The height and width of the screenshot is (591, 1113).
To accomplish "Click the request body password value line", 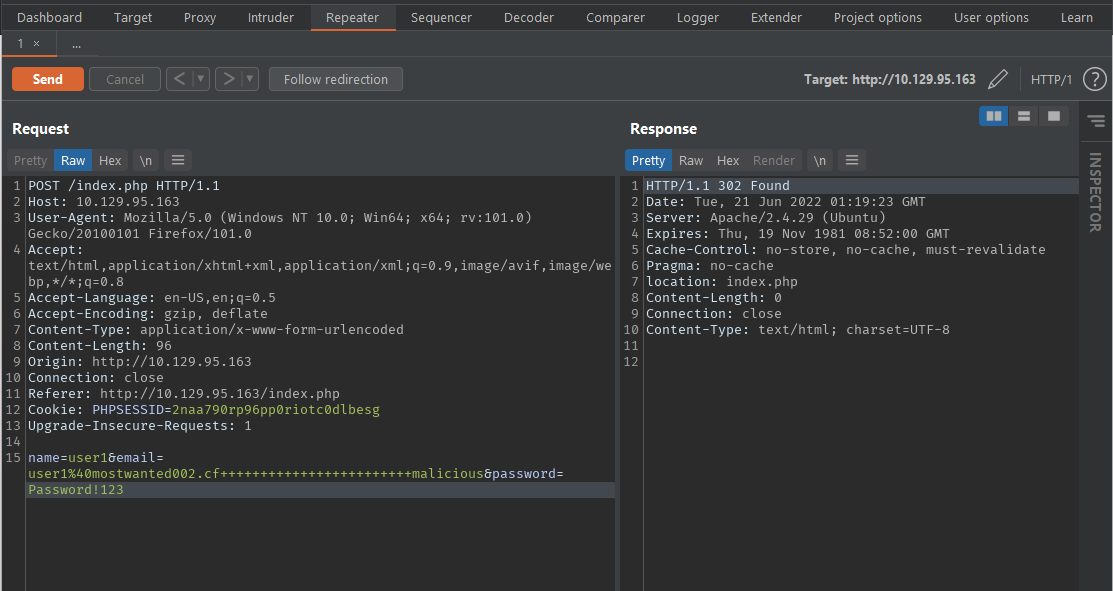I will (76, 490).
